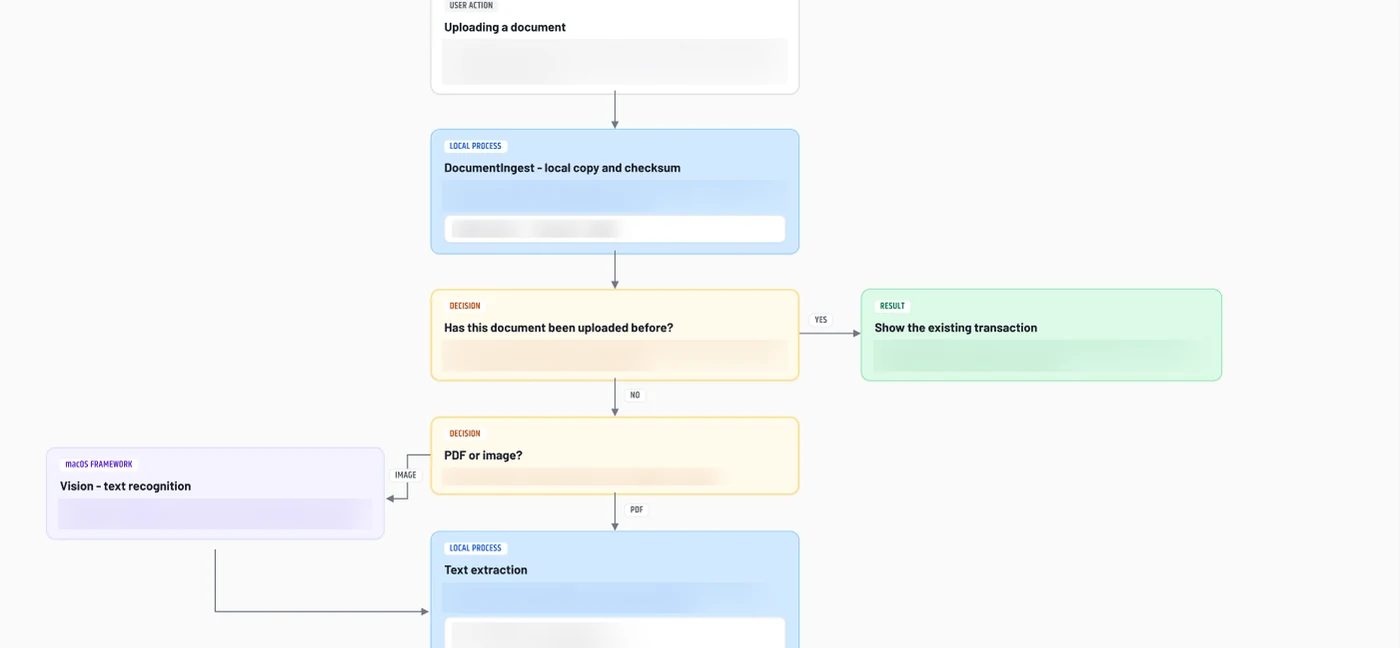Click the YES branch label
Image resolution: width=1400 pixels, height=648 pixels.
pos(821,320)
